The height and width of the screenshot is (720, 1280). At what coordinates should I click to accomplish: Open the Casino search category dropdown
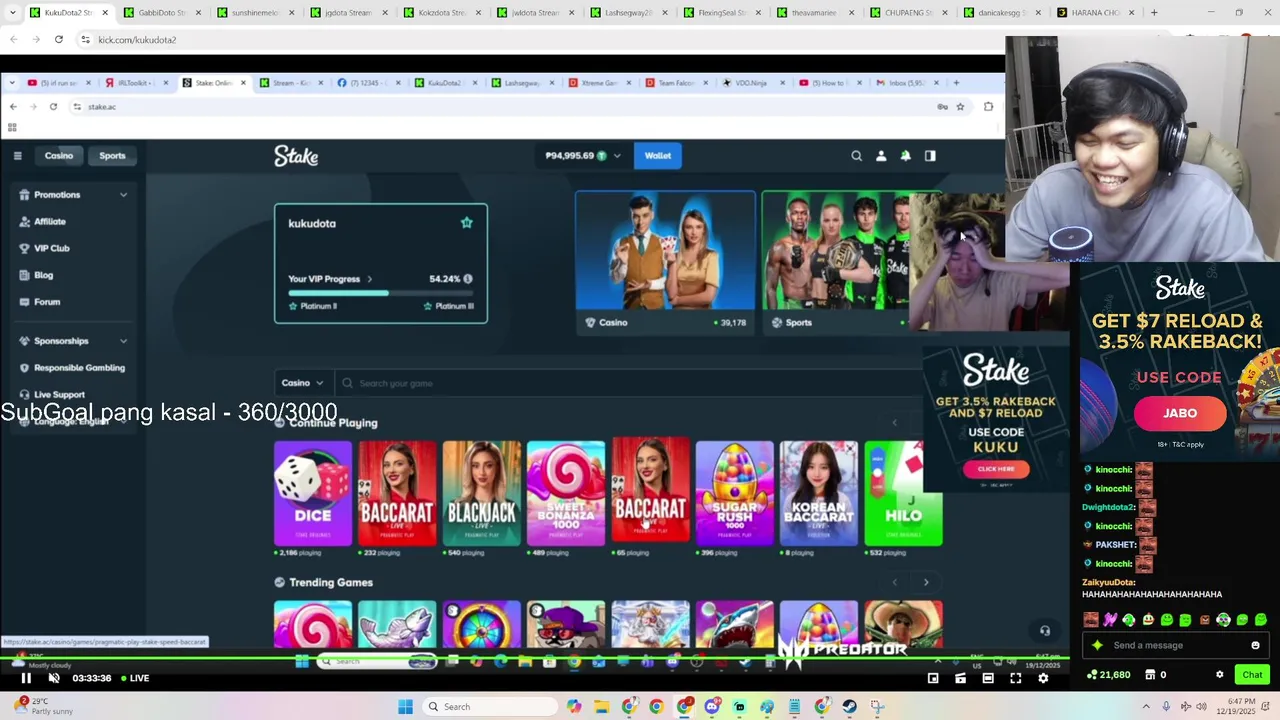pos(302,383)
